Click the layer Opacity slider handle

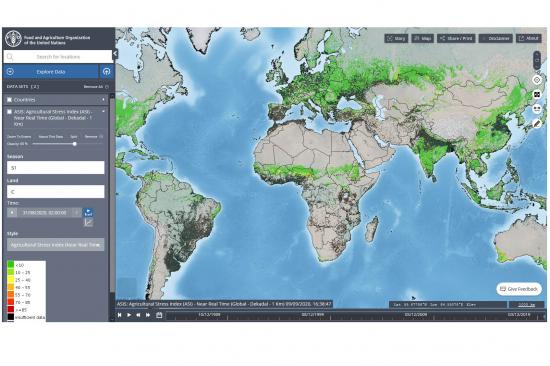tap(75, 144)
